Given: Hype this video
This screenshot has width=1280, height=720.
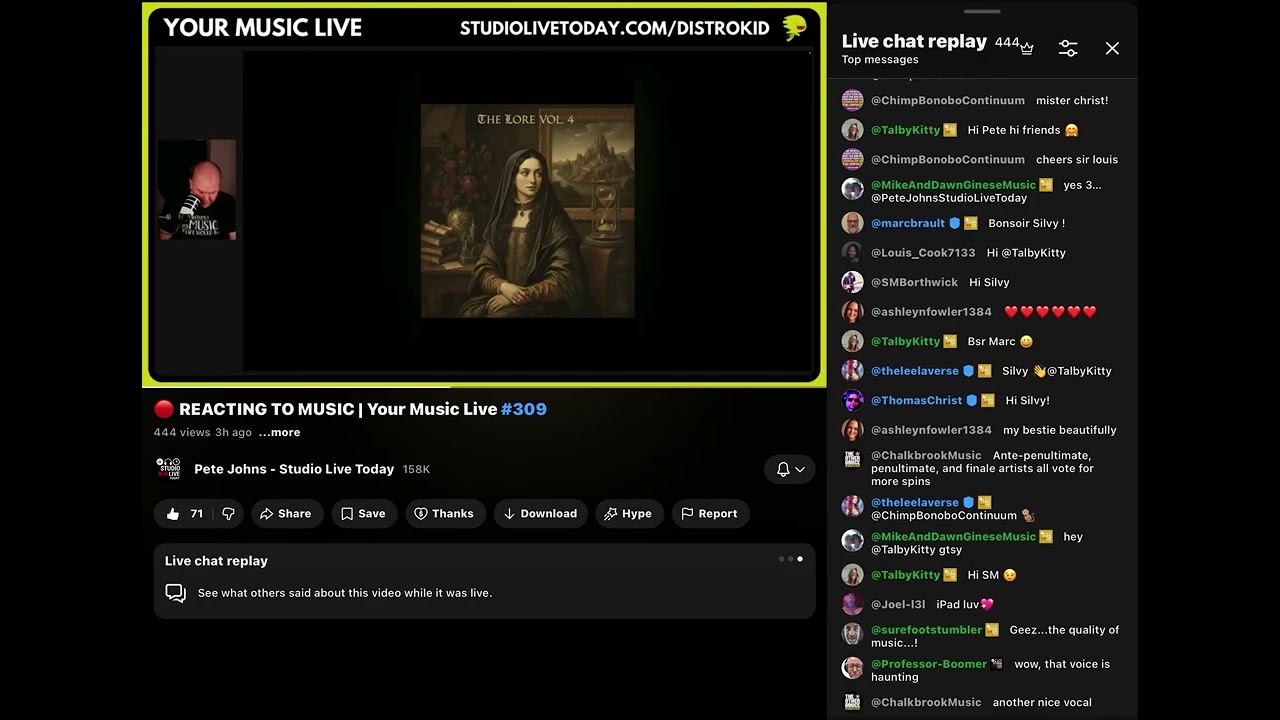Looking at the screenshot, I should (628, 513).
